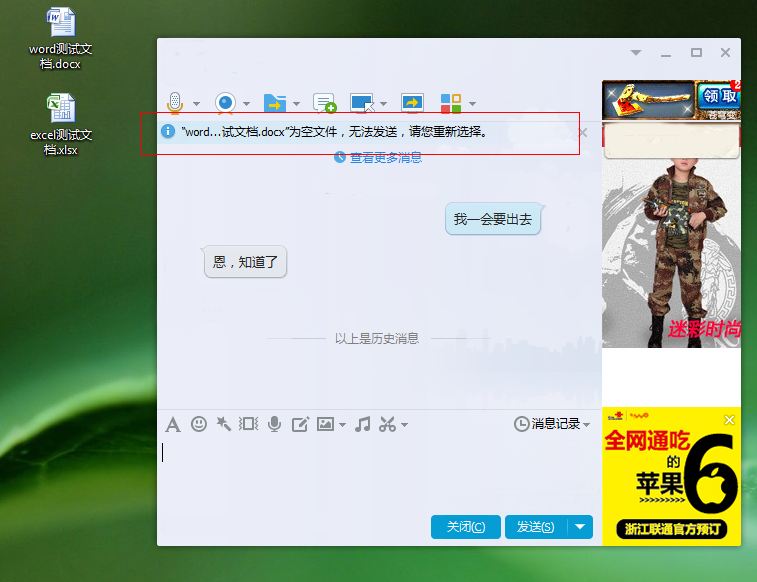This screenshot has height=582, width=757.
Task: Open the chat window menu triangle
Action: point(636,53)
